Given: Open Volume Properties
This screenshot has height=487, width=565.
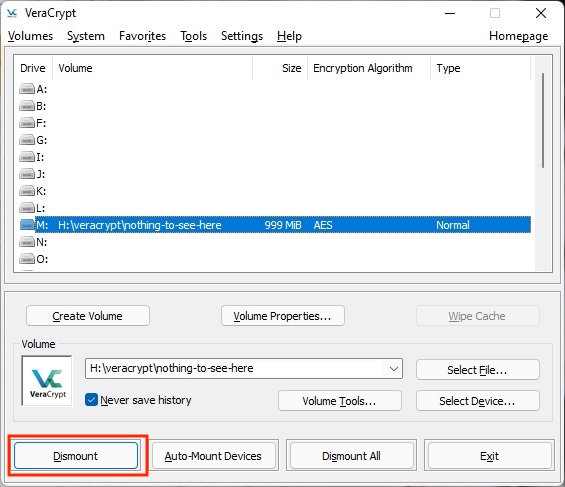Looking at the screenshot, I should (282, 316).
